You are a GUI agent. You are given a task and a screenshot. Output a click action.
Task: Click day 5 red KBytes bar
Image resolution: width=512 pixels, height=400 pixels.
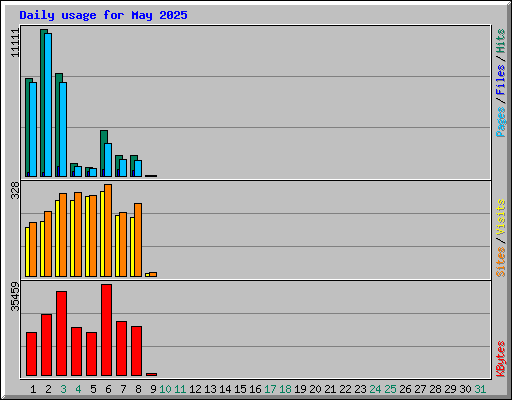coord(92,354)
